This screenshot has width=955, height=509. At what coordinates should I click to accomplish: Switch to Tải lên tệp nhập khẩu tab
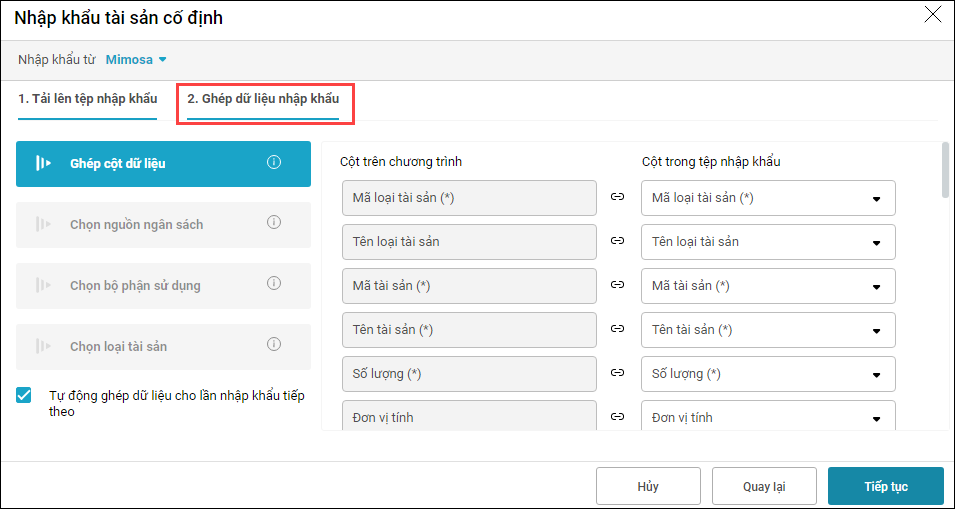coord(88,99)
